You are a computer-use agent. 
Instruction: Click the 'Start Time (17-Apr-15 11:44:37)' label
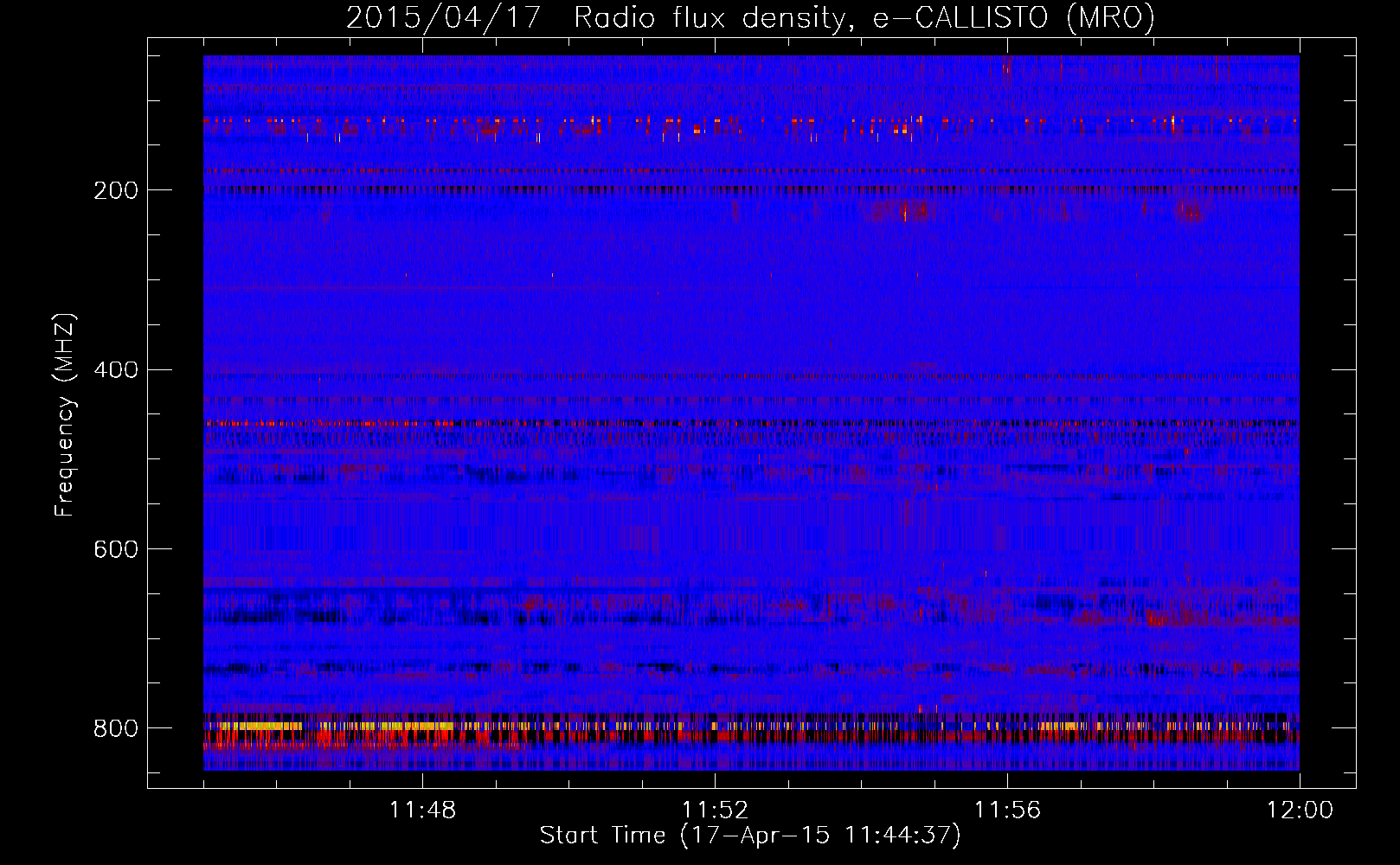(750, 835)
